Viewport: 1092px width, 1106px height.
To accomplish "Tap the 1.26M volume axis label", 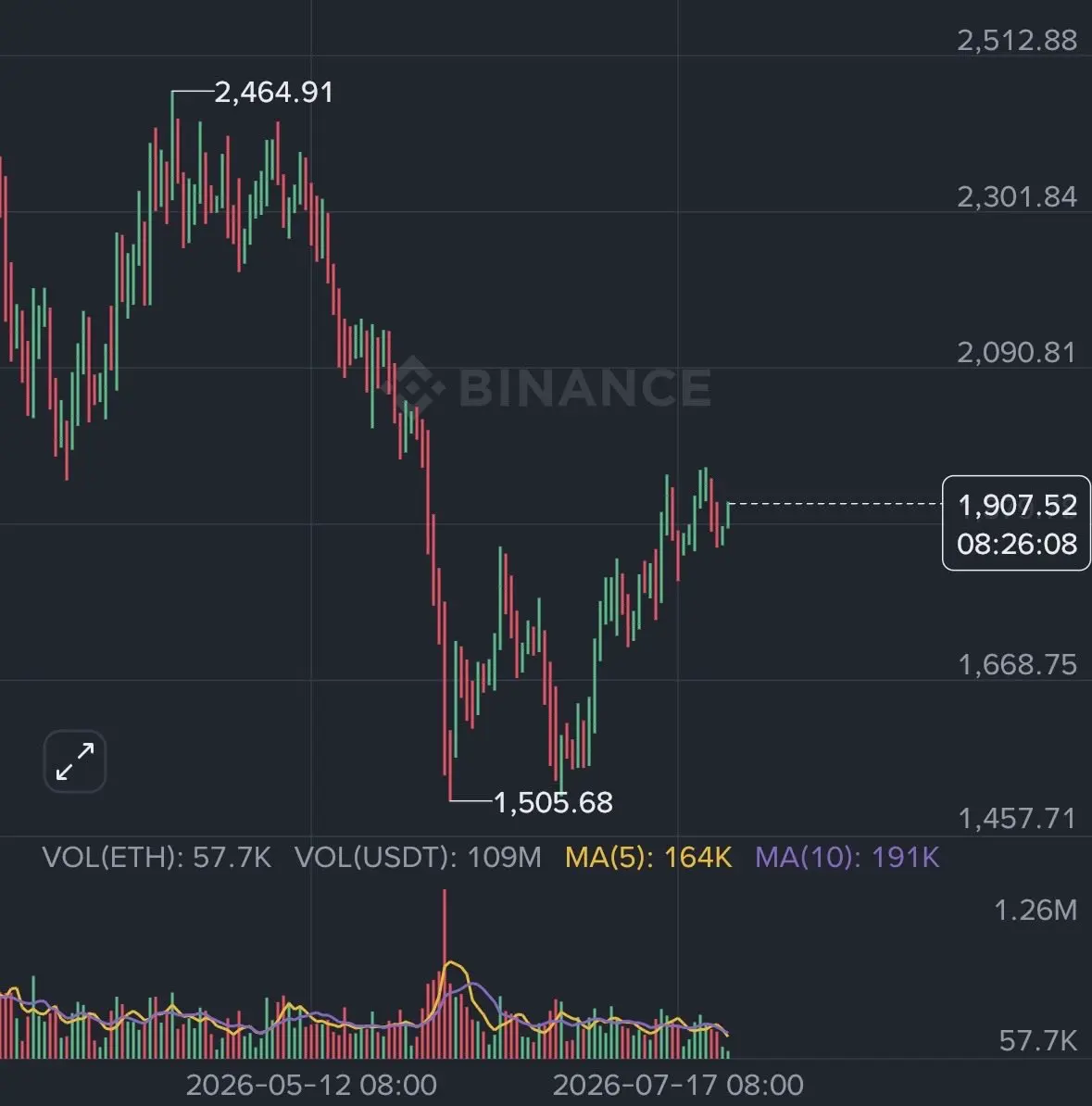I will pyautogui.click(x=1035, y=911).
